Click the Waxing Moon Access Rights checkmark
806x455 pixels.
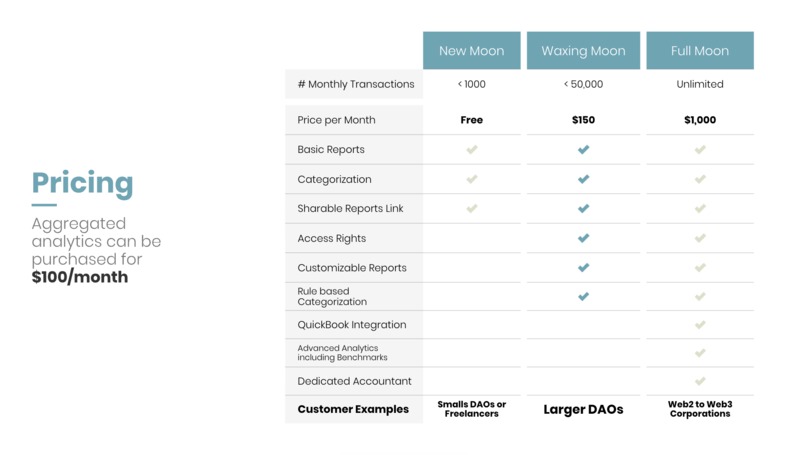[x=583, y=238]
